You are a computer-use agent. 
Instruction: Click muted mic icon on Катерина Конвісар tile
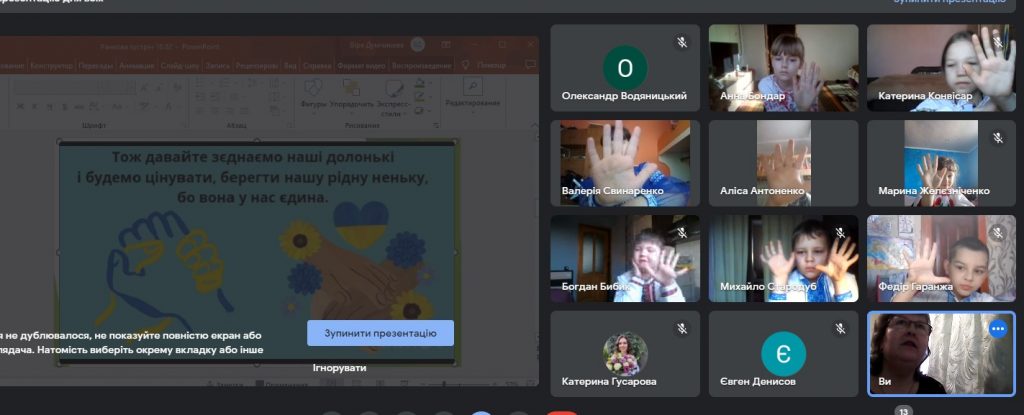998,42
